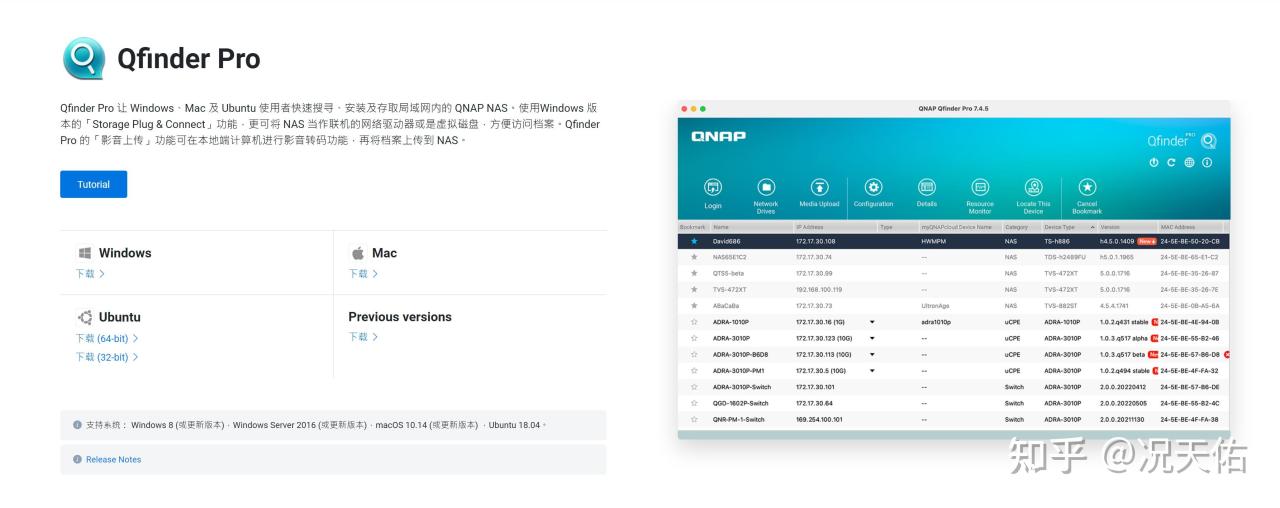The image size is (1280, 508).
Task: Expand IP dropdown for 172.17.30.16 (1G)
Action: pyautogui.click(x=872, y=322)
